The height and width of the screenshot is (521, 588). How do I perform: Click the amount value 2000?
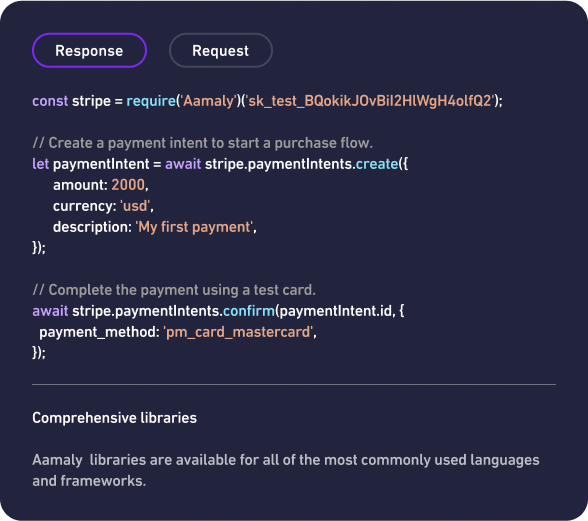pos(128,185)
